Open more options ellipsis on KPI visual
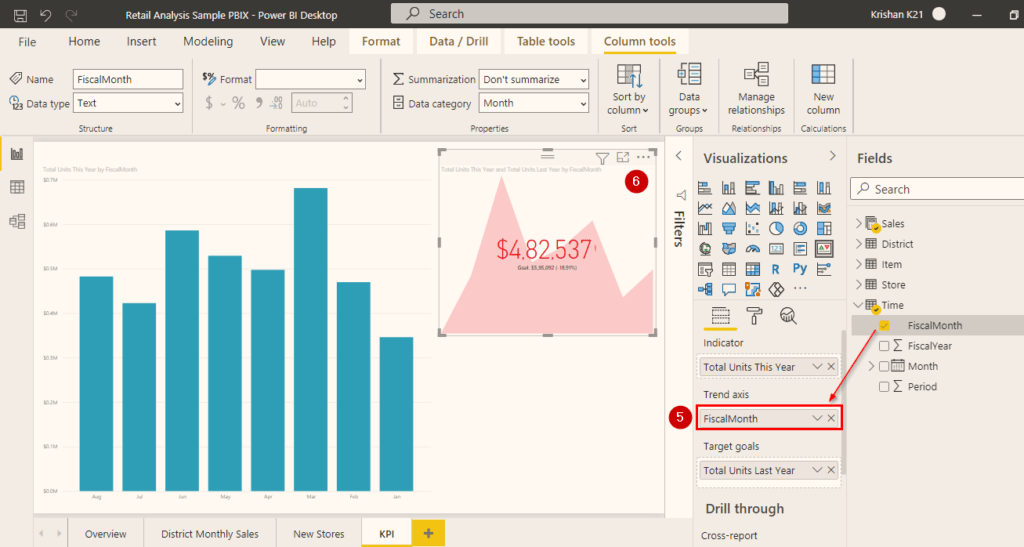 643,157
